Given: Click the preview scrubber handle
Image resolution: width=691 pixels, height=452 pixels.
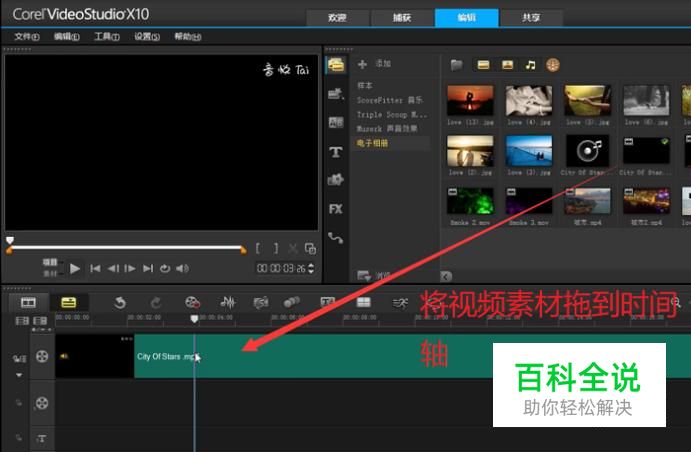Looking at the screenshot, I should click(10, 240).
